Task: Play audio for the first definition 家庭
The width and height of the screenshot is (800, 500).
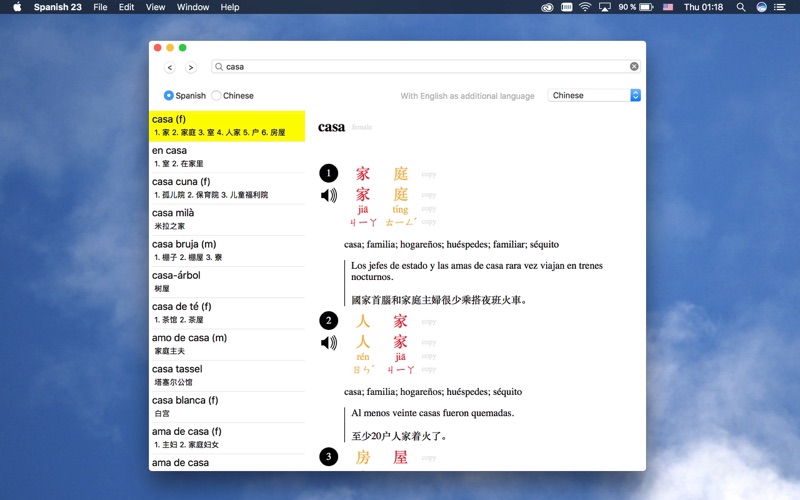Action: (x=328, y=195)
